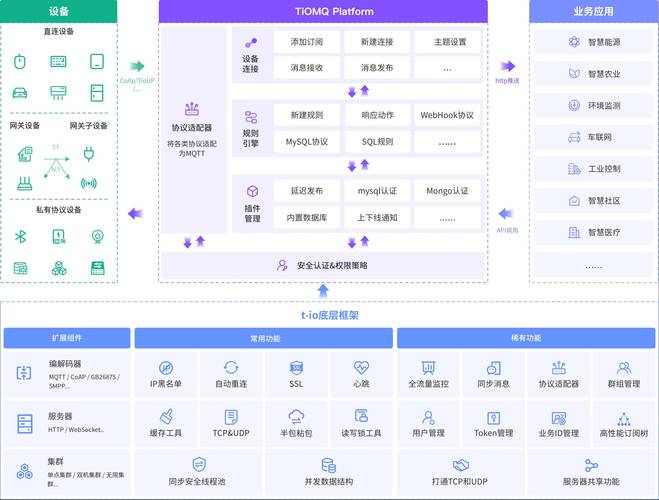The height and width of the screenshot is (500, 659).
Task: Click the SQL规则 box
Action: coord(377,142)
